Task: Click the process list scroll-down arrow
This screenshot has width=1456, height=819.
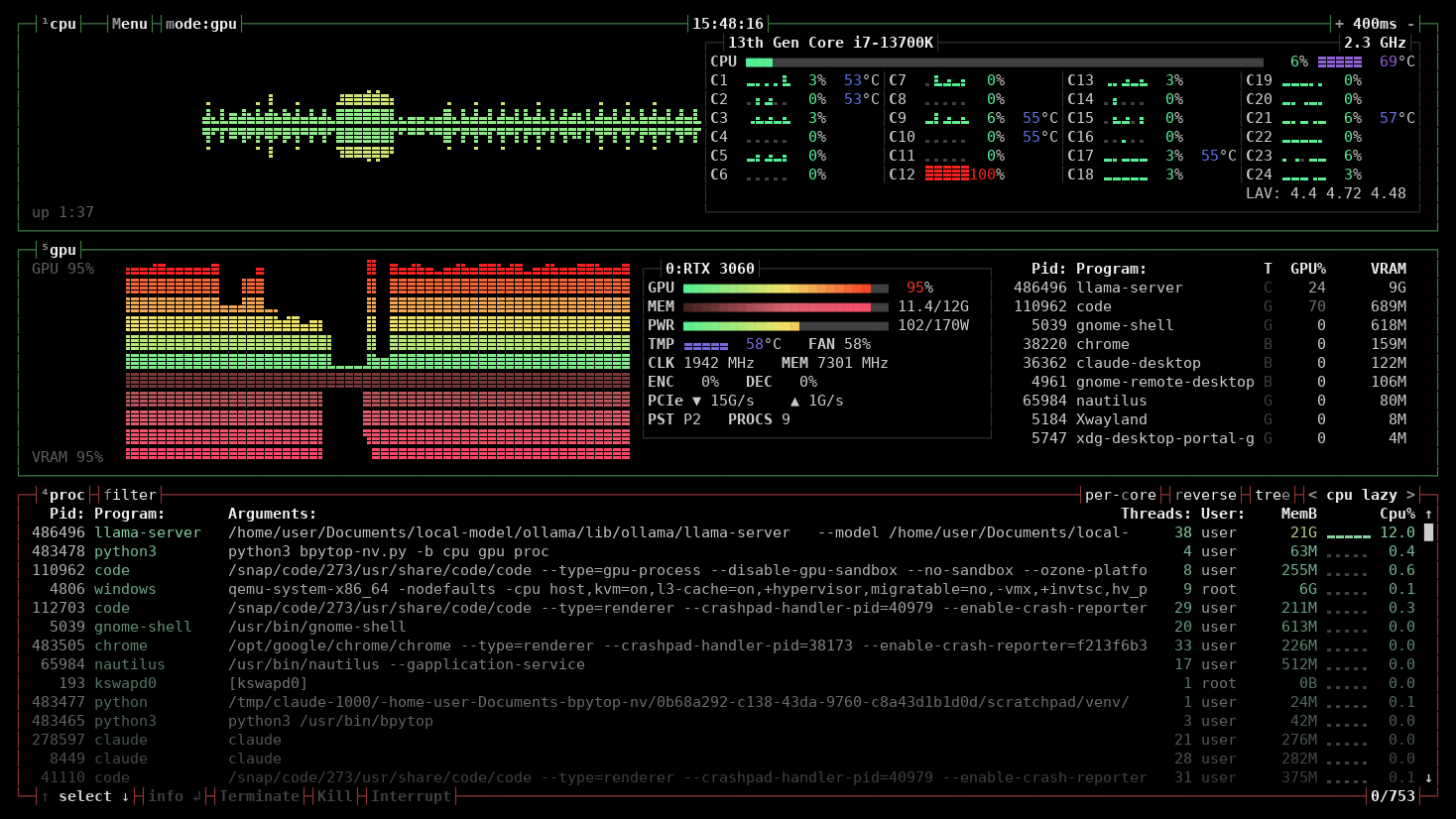Action: (x=1428, y=777)
